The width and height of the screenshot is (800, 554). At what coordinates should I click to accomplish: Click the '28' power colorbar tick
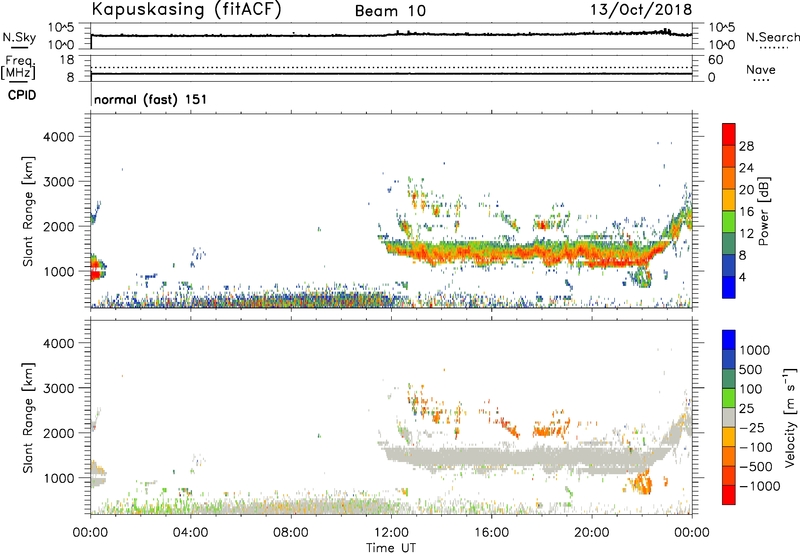click(746, 146)
